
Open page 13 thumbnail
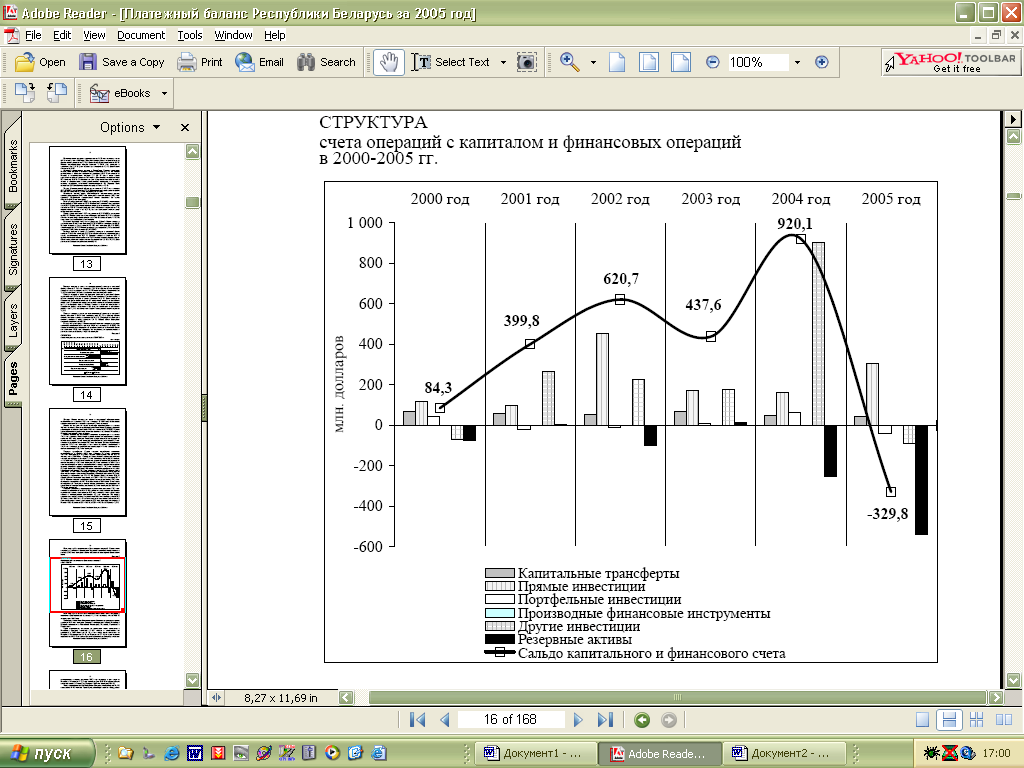point(88,200)
